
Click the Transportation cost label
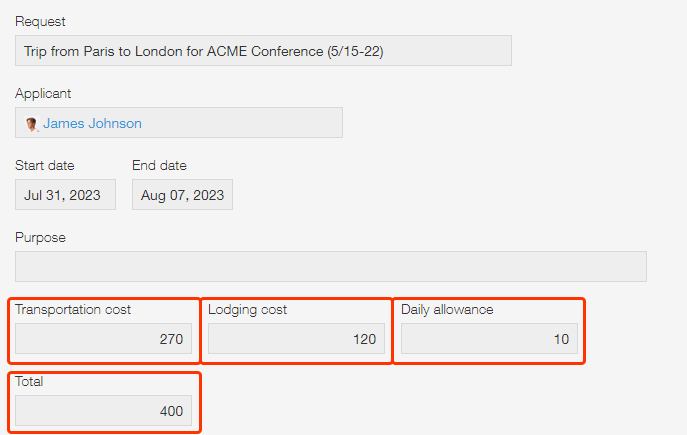click(73, 309)
